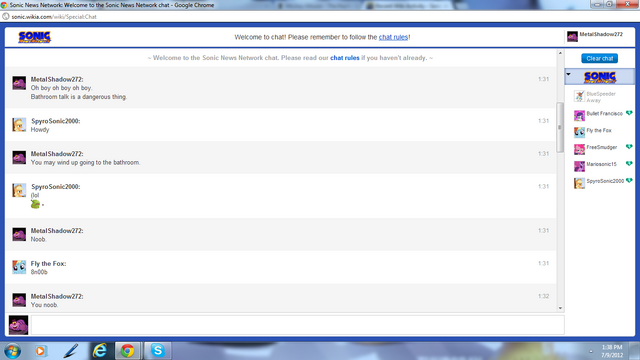Click the Sonic logo in user list panel
This screenshot has width=640, height=360.
pyautogui.click(x=600, y=77)
